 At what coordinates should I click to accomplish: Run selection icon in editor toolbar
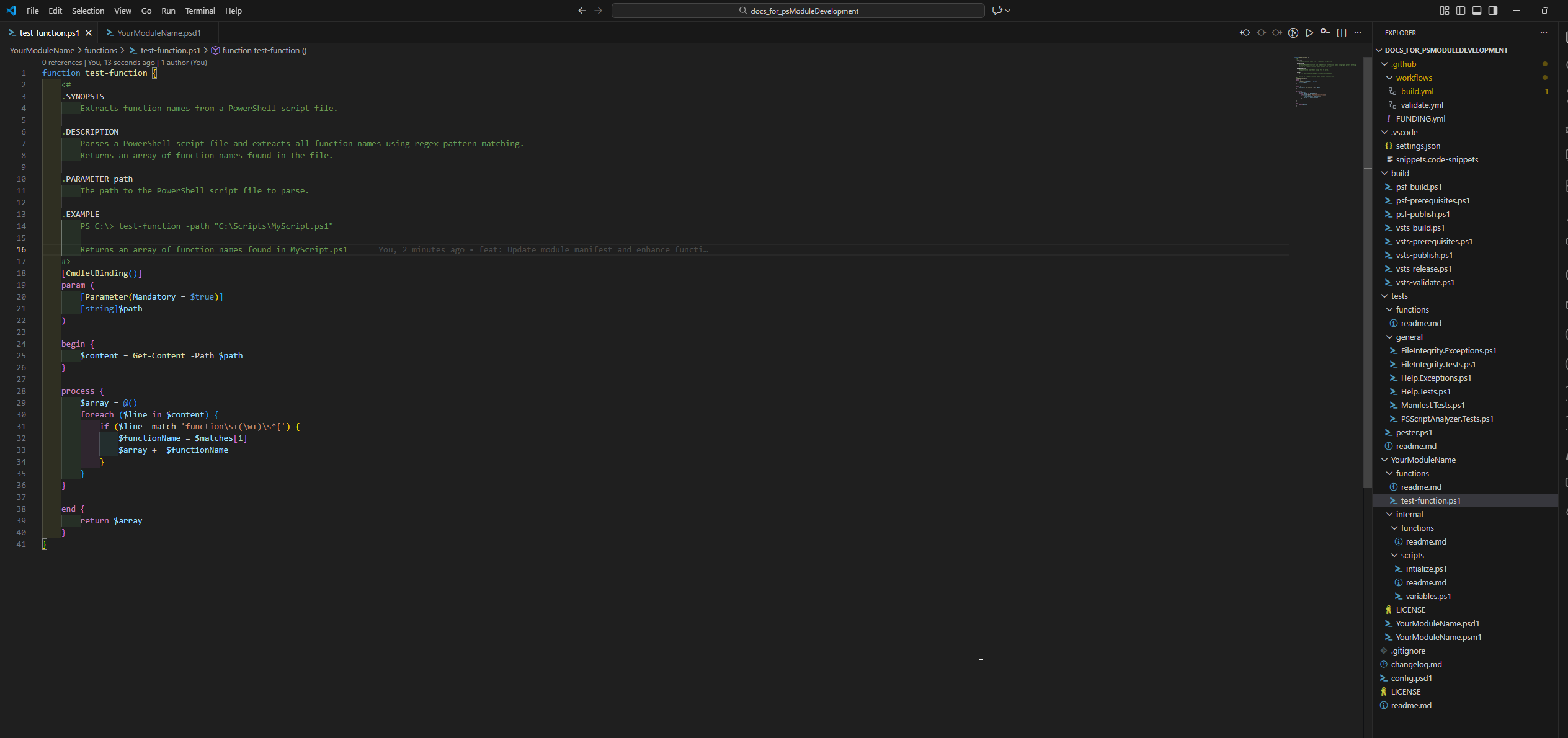(x=1325, y=33)
